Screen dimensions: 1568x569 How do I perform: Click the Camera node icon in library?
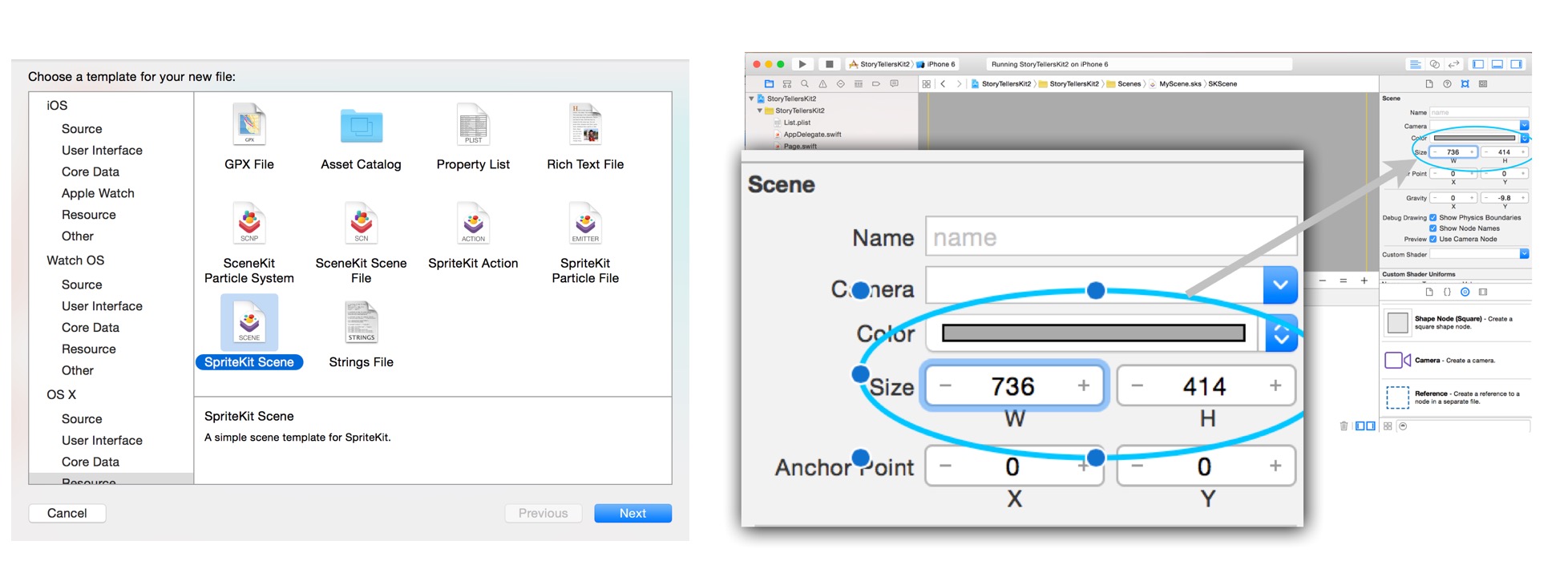[1397, 361]
